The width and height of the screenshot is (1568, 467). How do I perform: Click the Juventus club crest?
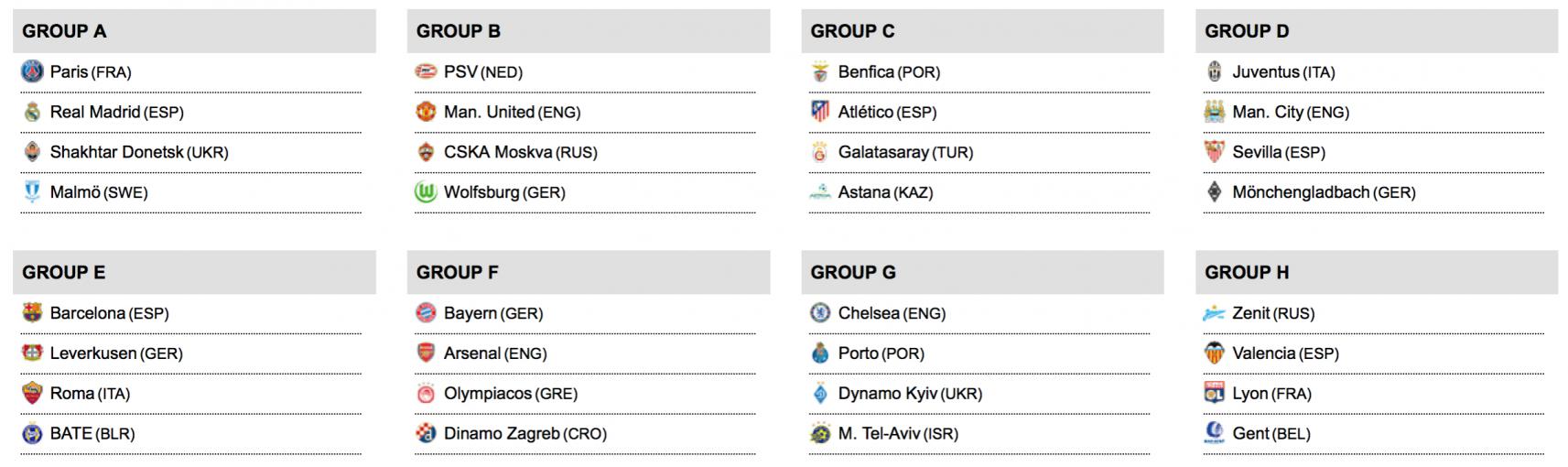tap(1214, 71)
